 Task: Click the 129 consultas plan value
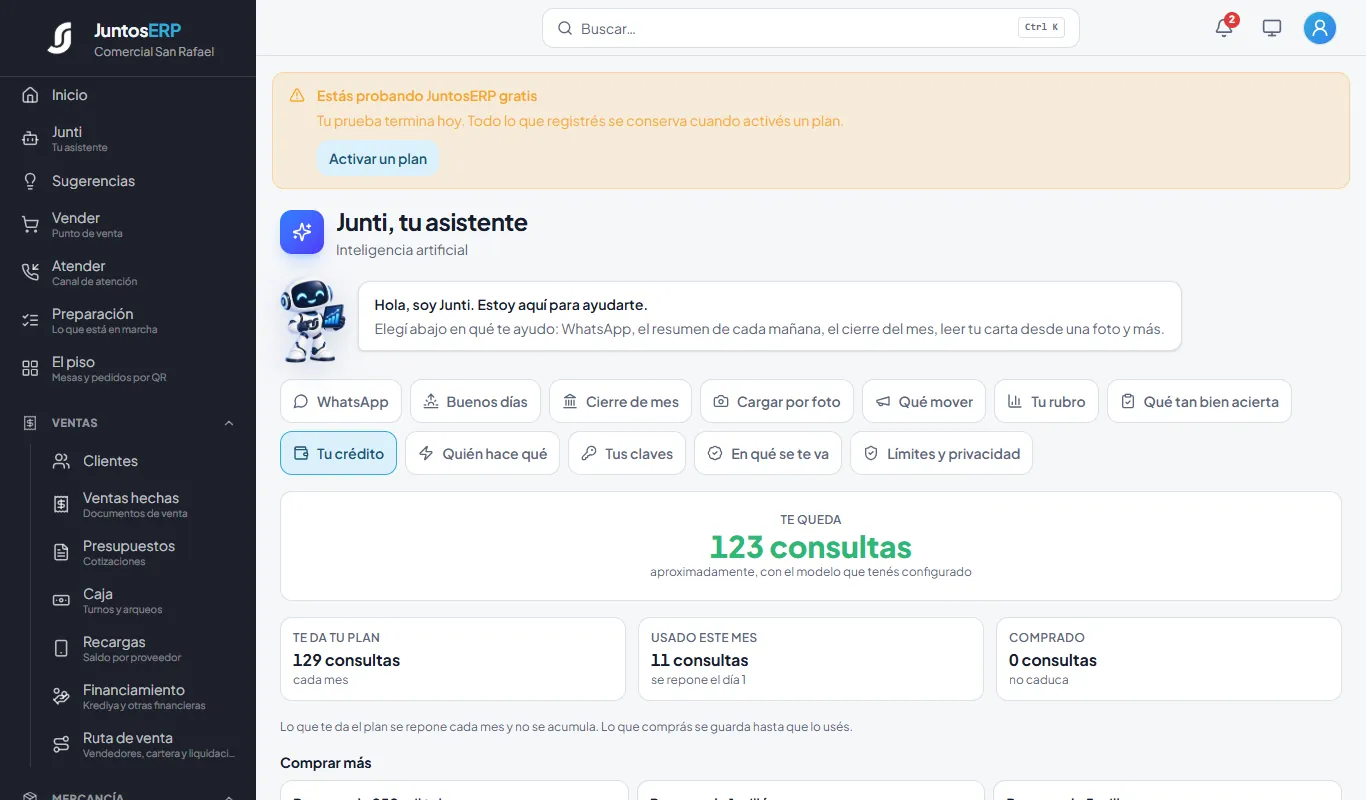[346, 660]
